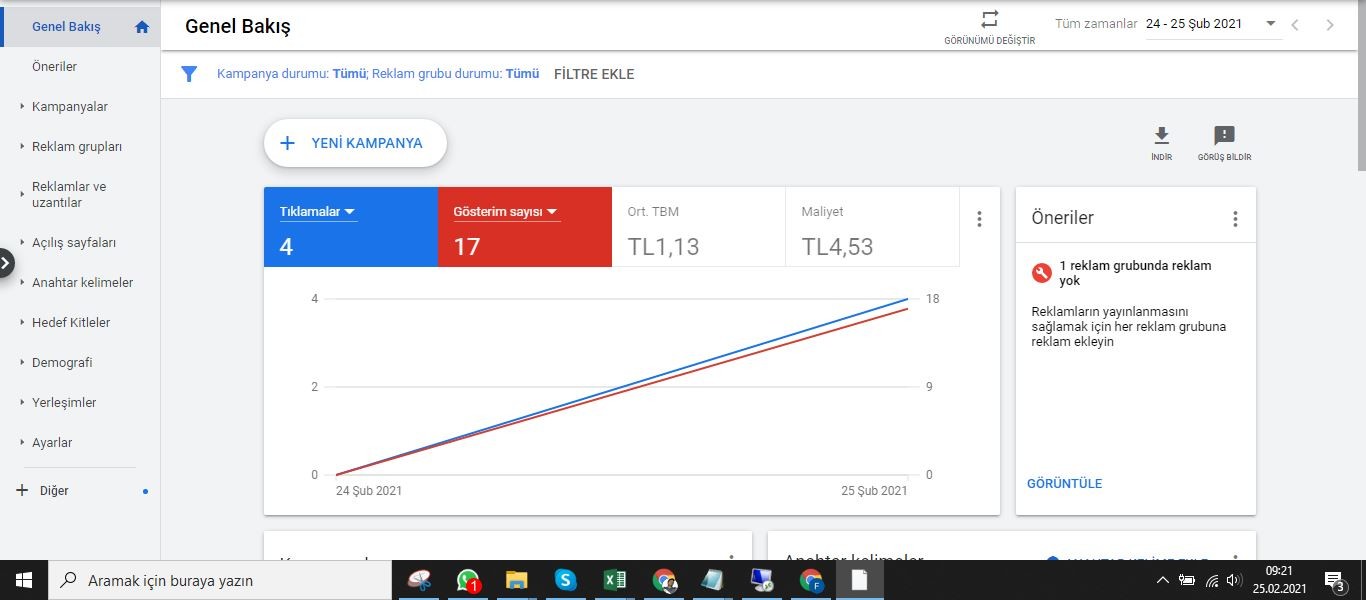Open File Explorer from taskbar
The image size is (1366, 600).
[x=516, y=580]
